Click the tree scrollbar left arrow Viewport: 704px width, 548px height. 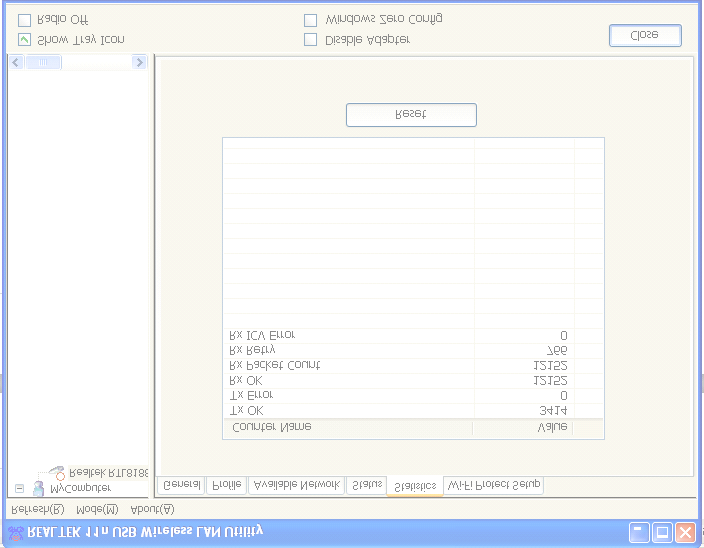(16, 62)
